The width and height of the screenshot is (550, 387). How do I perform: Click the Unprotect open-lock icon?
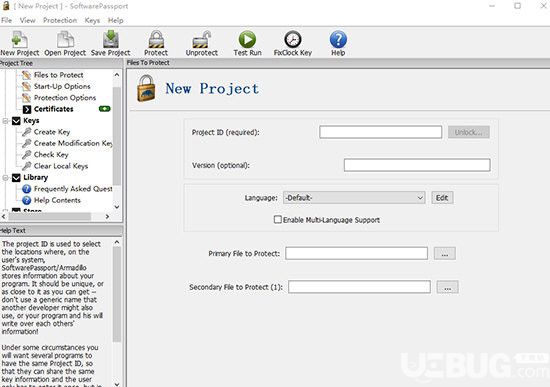202,39
